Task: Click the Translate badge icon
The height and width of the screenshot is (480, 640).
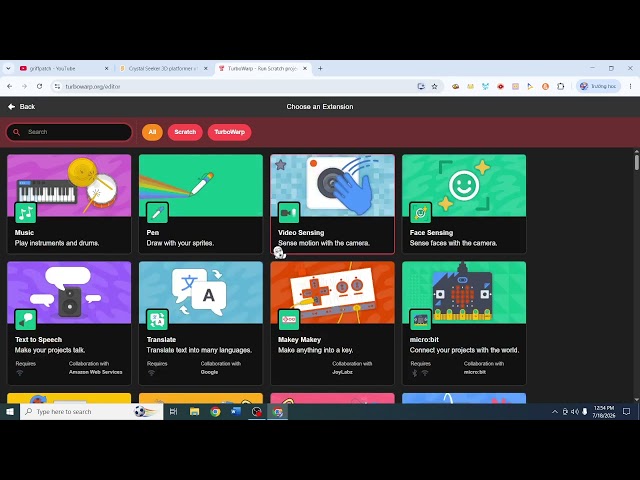Action: (x=157, y=320)
